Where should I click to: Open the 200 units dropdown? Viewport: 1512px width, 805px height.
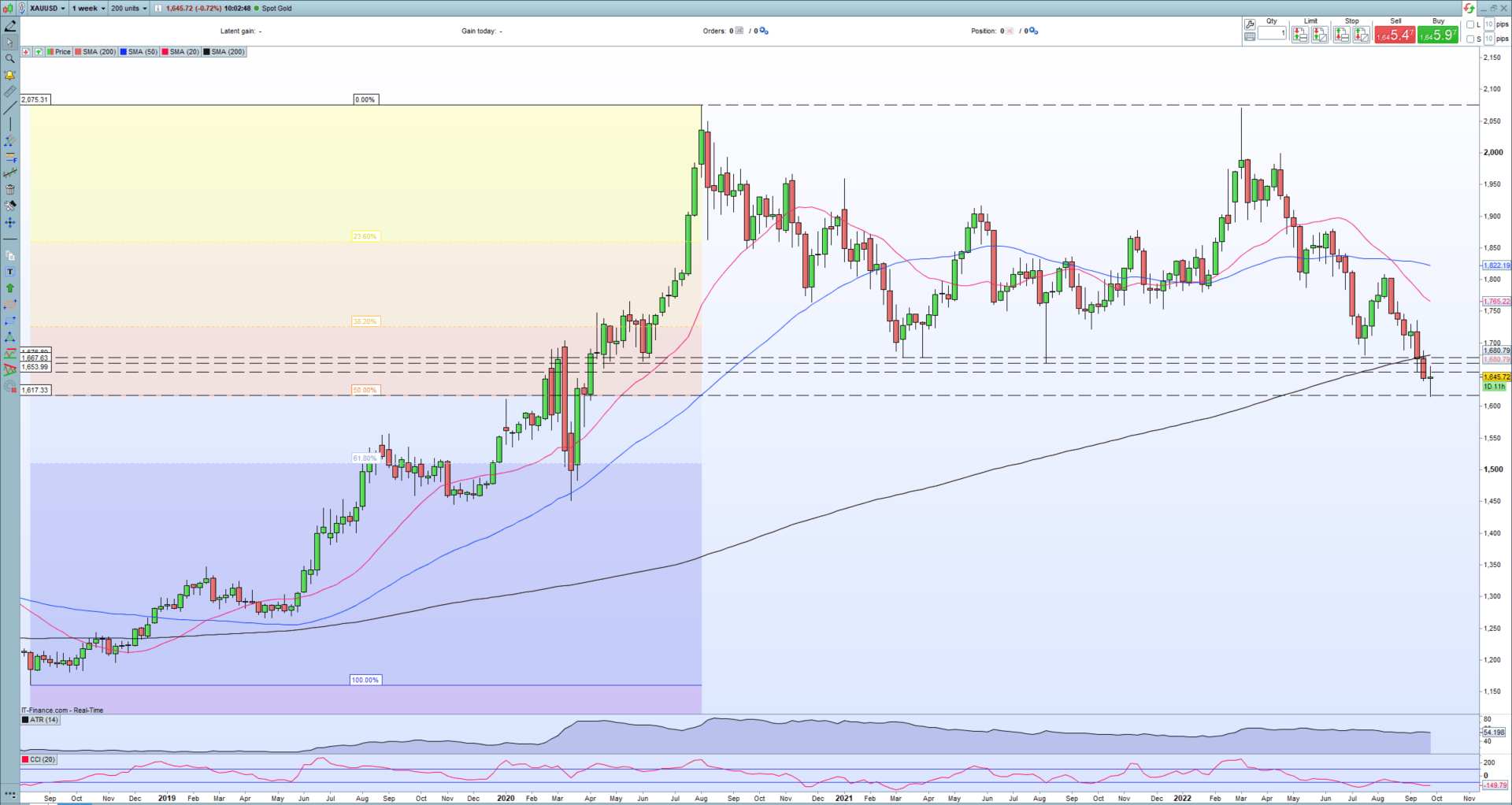[x=128, y=9]
